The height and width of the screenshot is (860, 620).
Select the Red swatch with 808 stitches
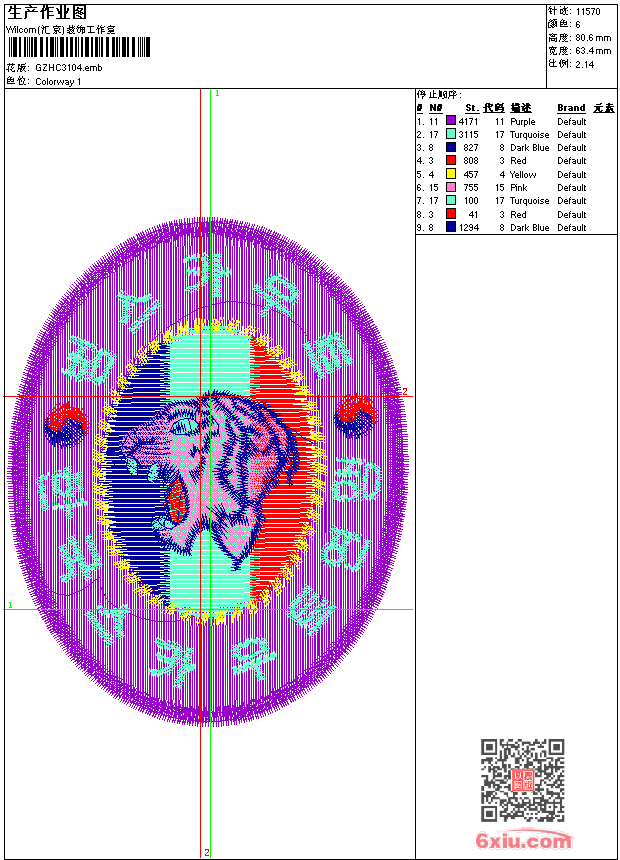coord(450,160)
